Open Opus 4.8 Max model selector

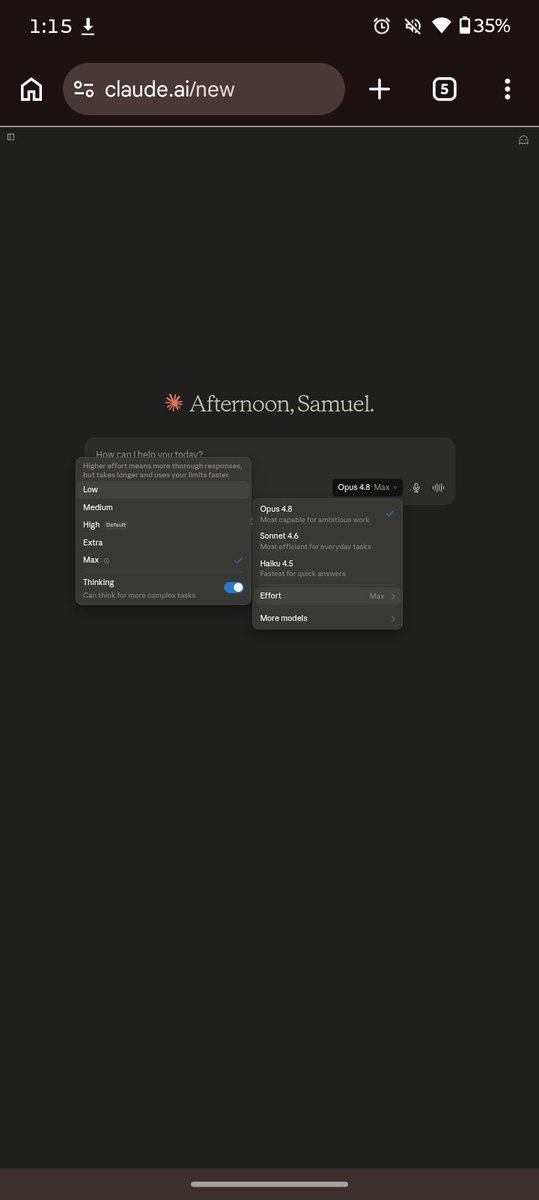tap(367, 487)
